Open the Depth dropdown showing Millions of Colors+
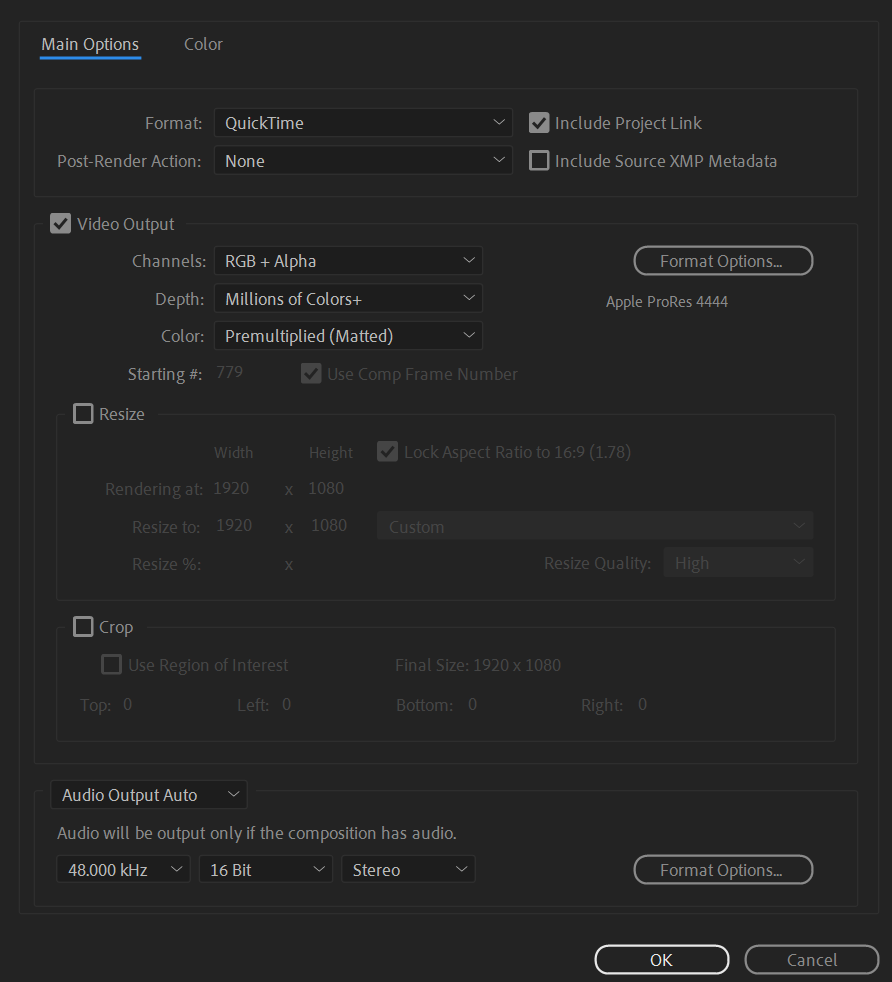Viewport: 892px width, 982px height. tap(347, 297)
